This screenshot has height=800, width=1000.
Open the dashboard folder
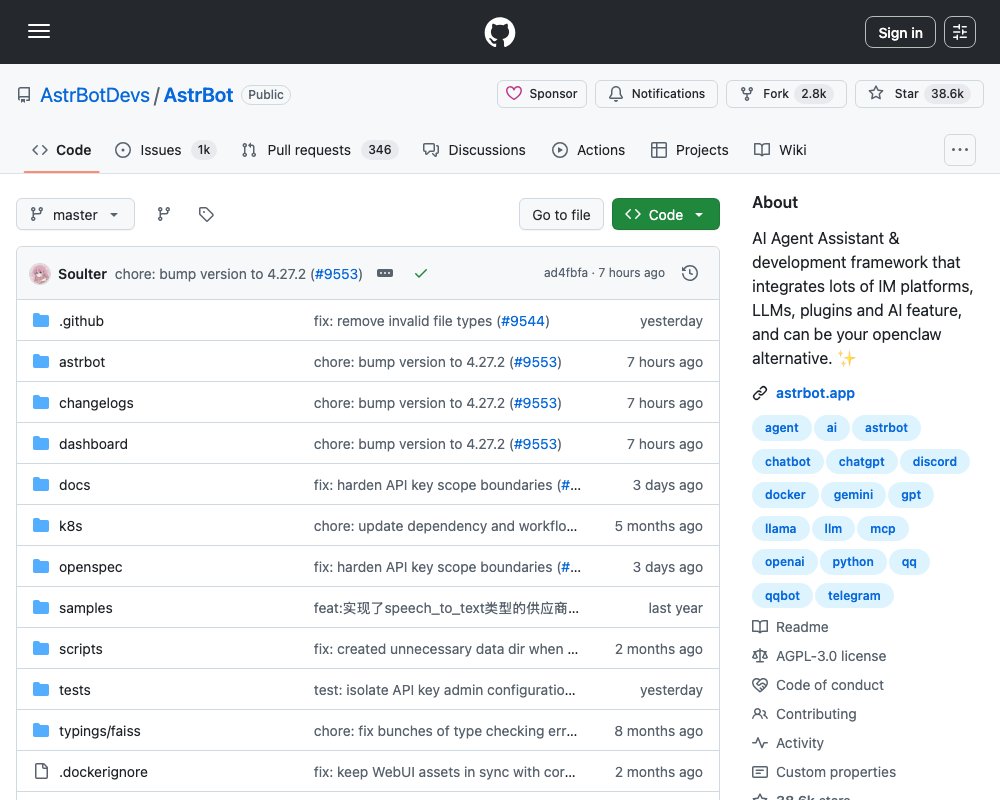93,444
